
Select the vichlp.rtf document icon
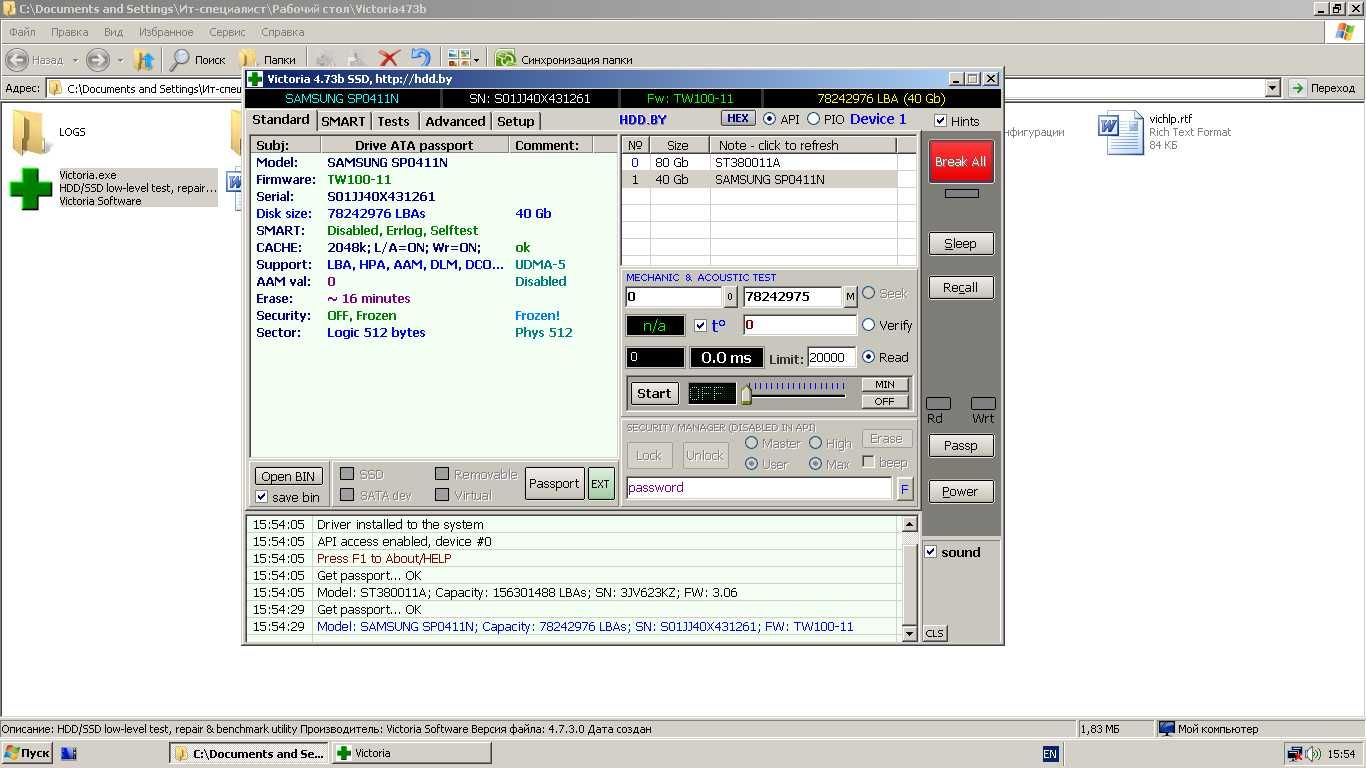1120,133
